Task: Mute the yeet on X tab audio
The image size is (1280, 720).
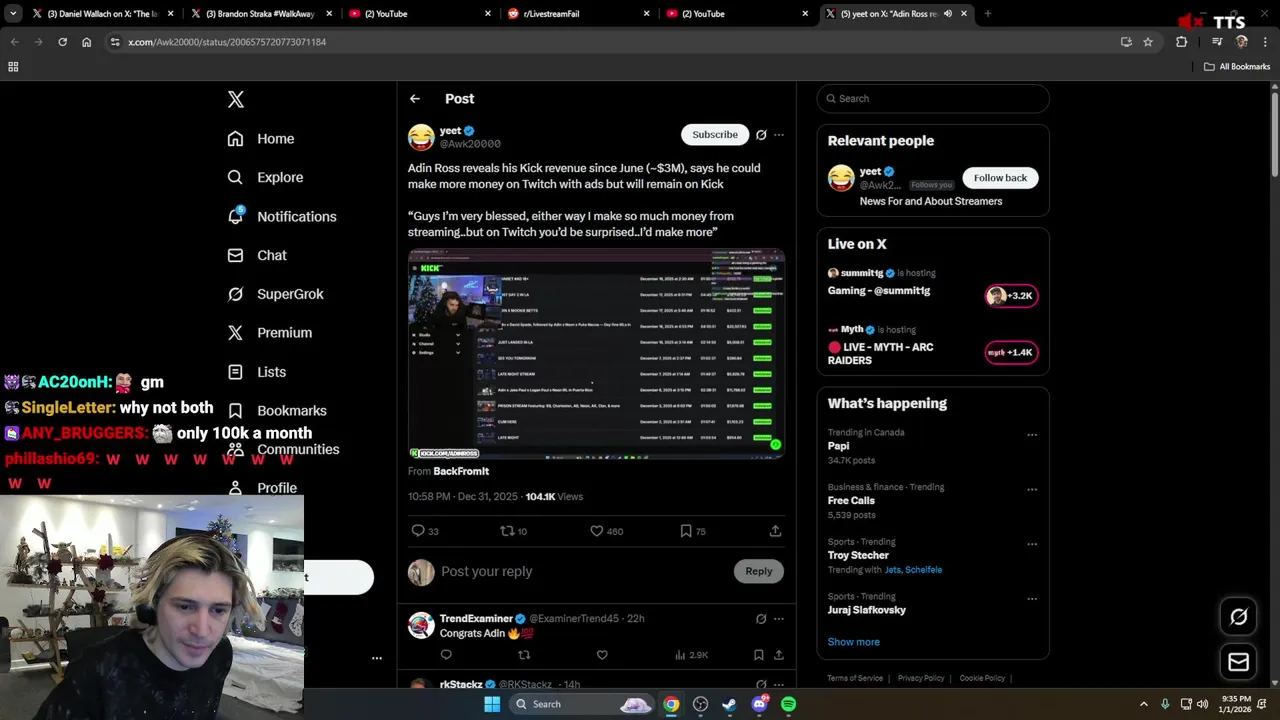Action: pos(948,14)
